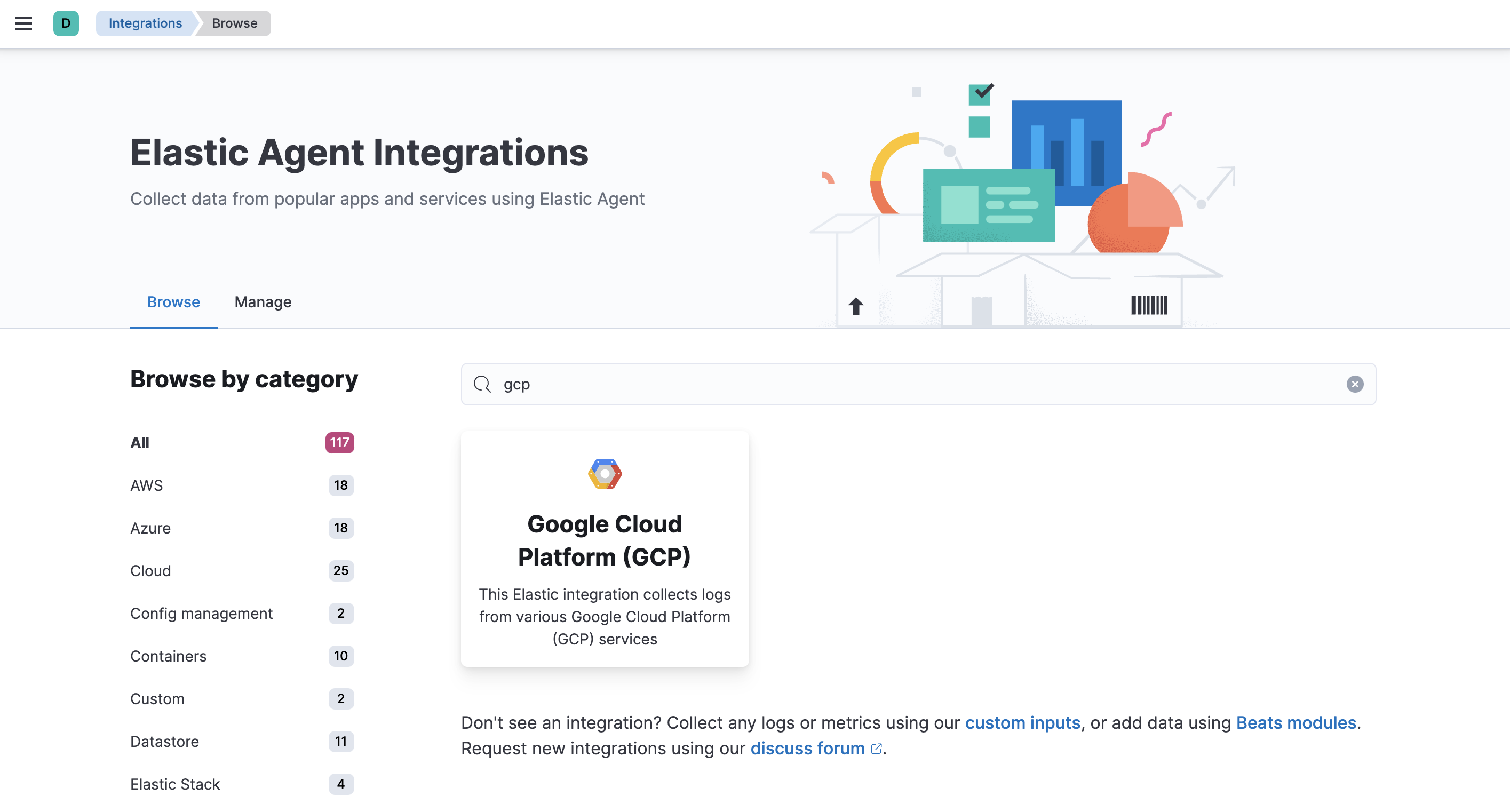Filter integrations by Azure category
Screen dimensions: 1510x812
point(150,528)
